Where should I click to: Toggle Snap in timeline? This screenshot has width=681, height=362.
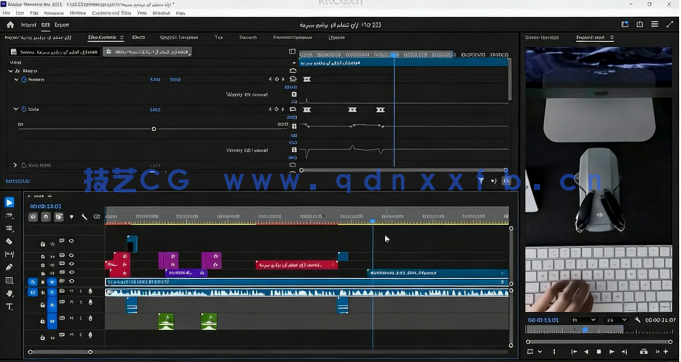(x=46, y=217)
